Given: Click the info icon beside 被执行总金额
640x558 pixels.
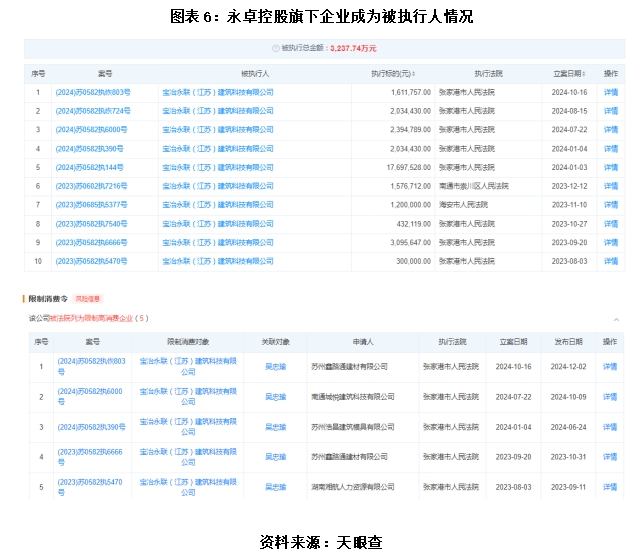Looking at the screenshot, I should click(276, 48).
